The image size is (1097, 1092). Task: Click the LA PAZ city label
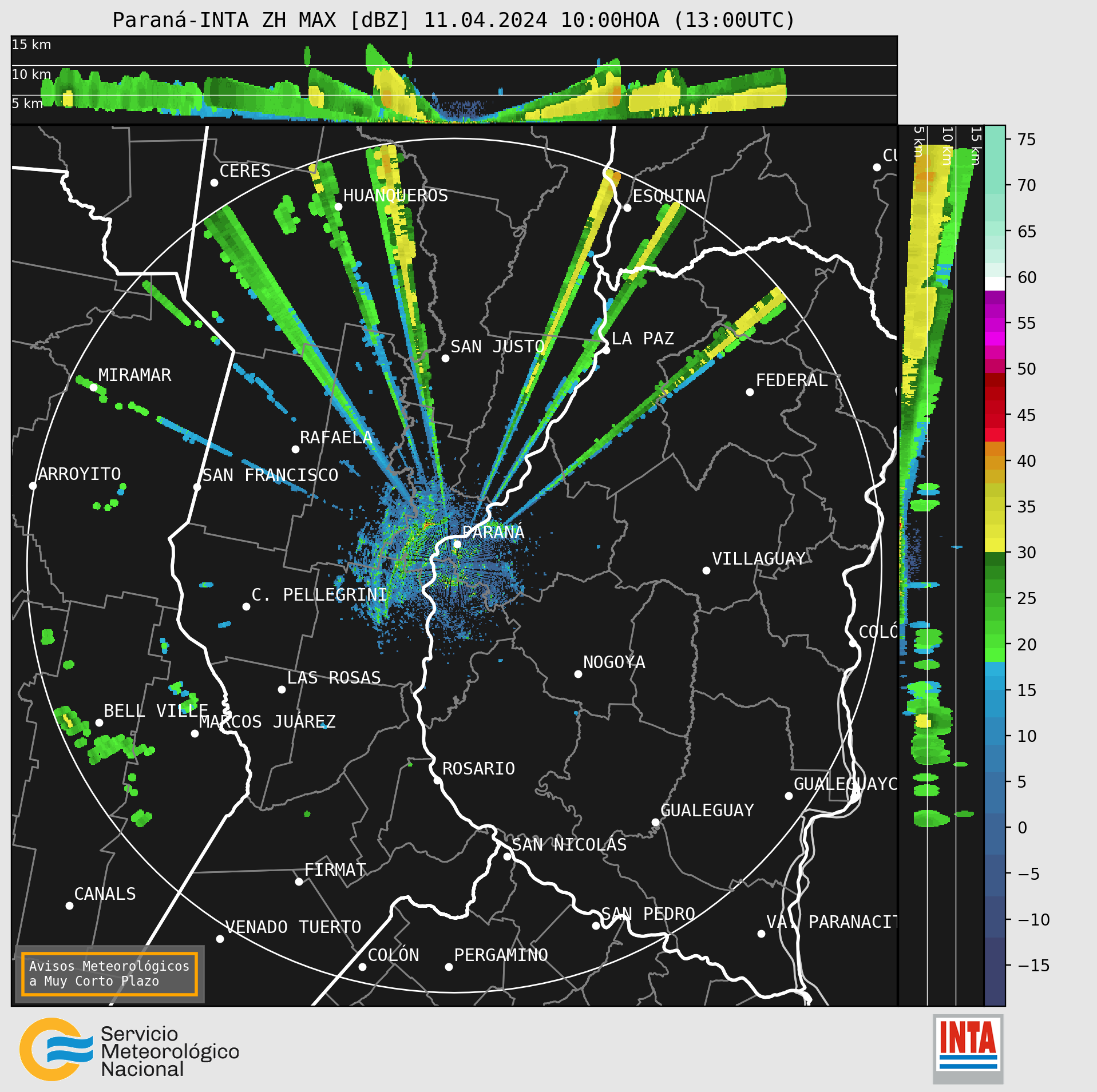pos(643,339)
